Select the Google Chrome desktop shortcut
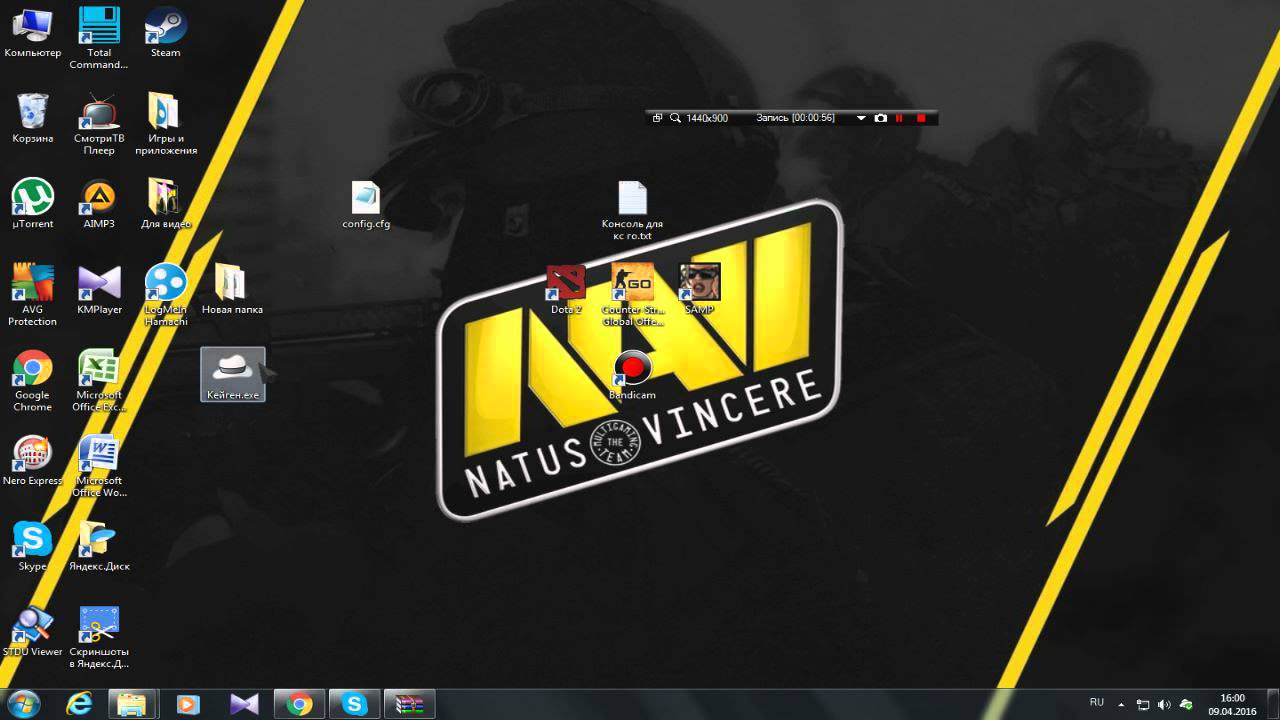 tap(32, 381)
